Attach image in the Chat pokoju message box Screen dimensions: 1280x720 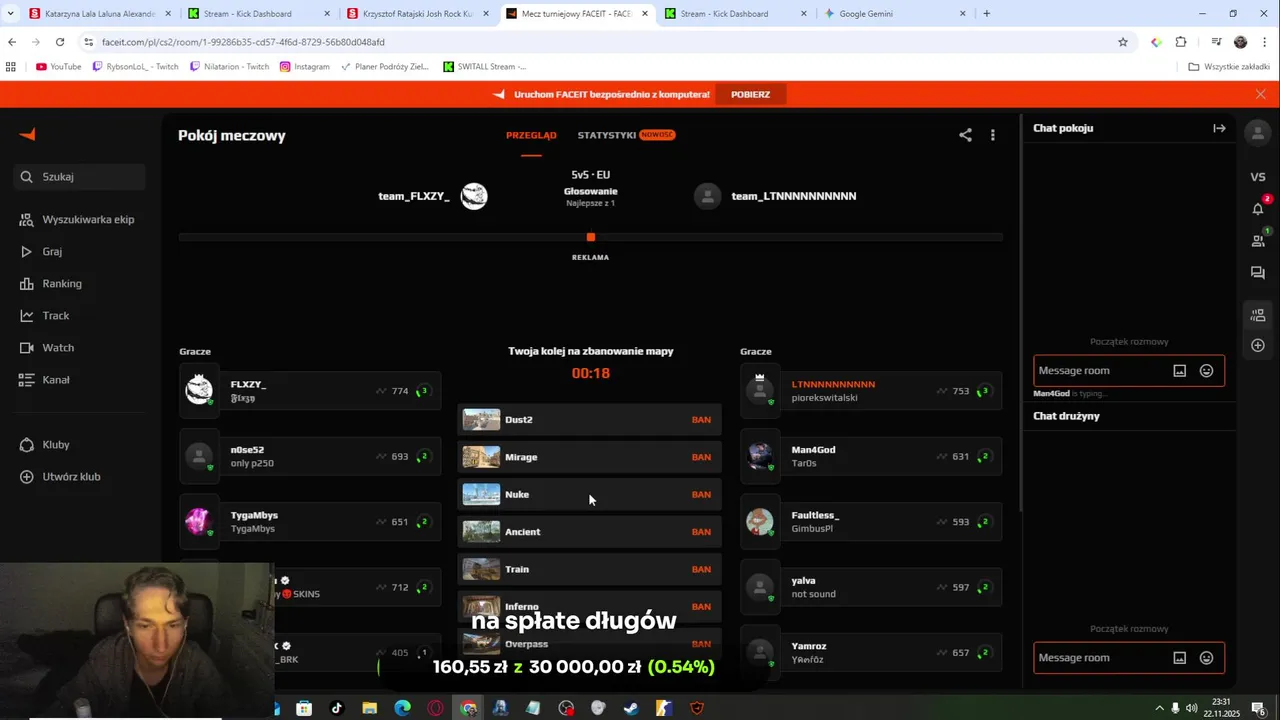pos(1180,371)
